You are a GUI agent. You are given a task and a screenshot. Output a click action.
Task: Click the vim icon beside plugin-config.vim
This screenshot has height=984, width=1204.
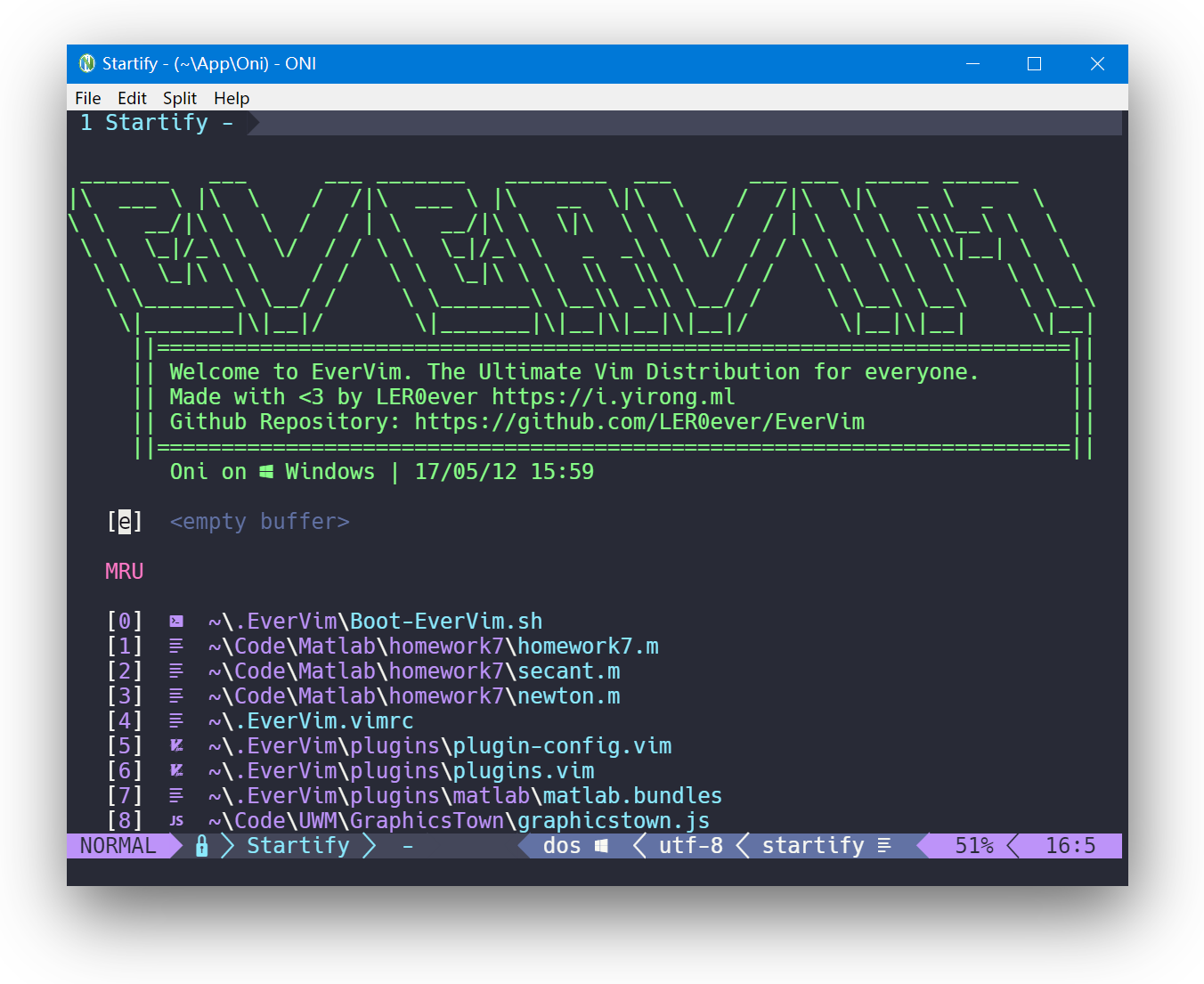coord(176,746)
